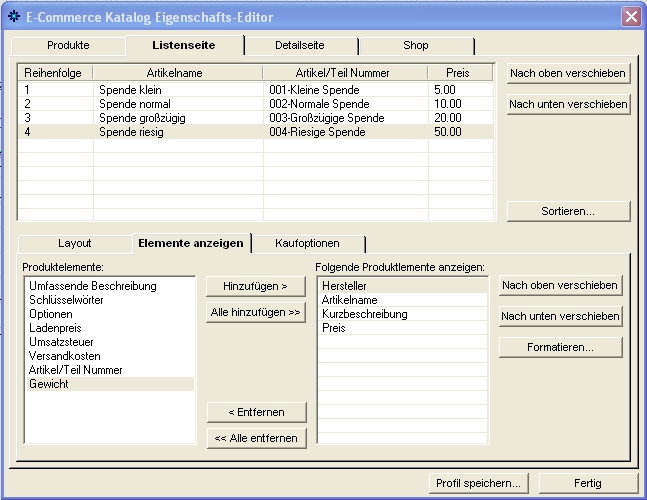The width and height of the screenshot is (647, 500).
Task: Open the Formatieren... dialog
Action: (560, 347)
